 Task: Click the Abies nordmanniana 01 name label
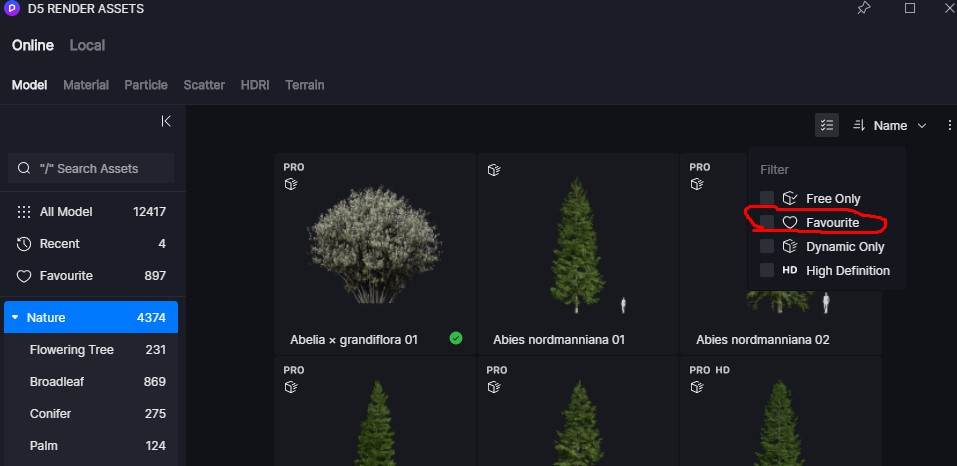559,340
